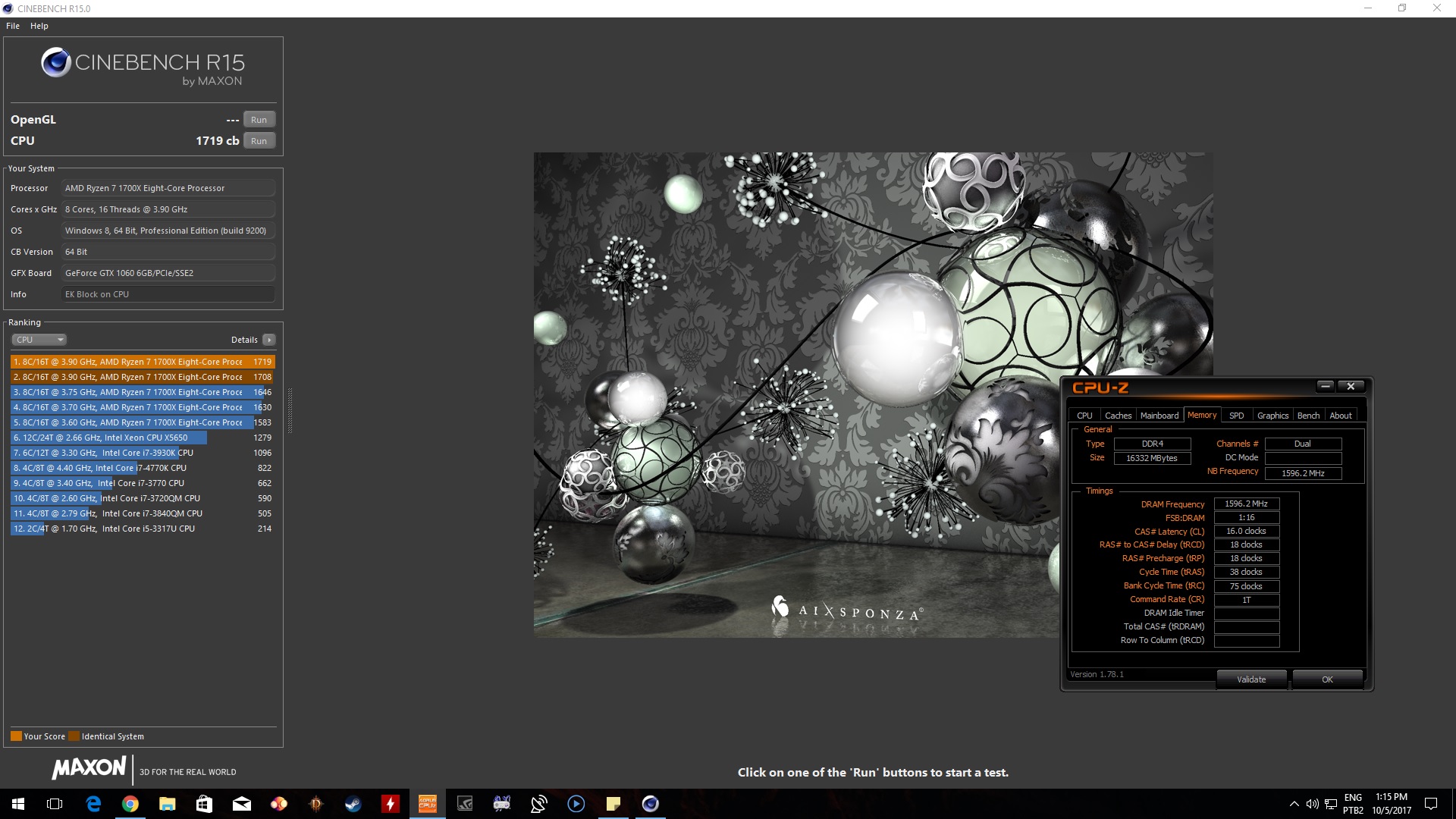Select the Intel Core i5-3317U row

point(143,529)
